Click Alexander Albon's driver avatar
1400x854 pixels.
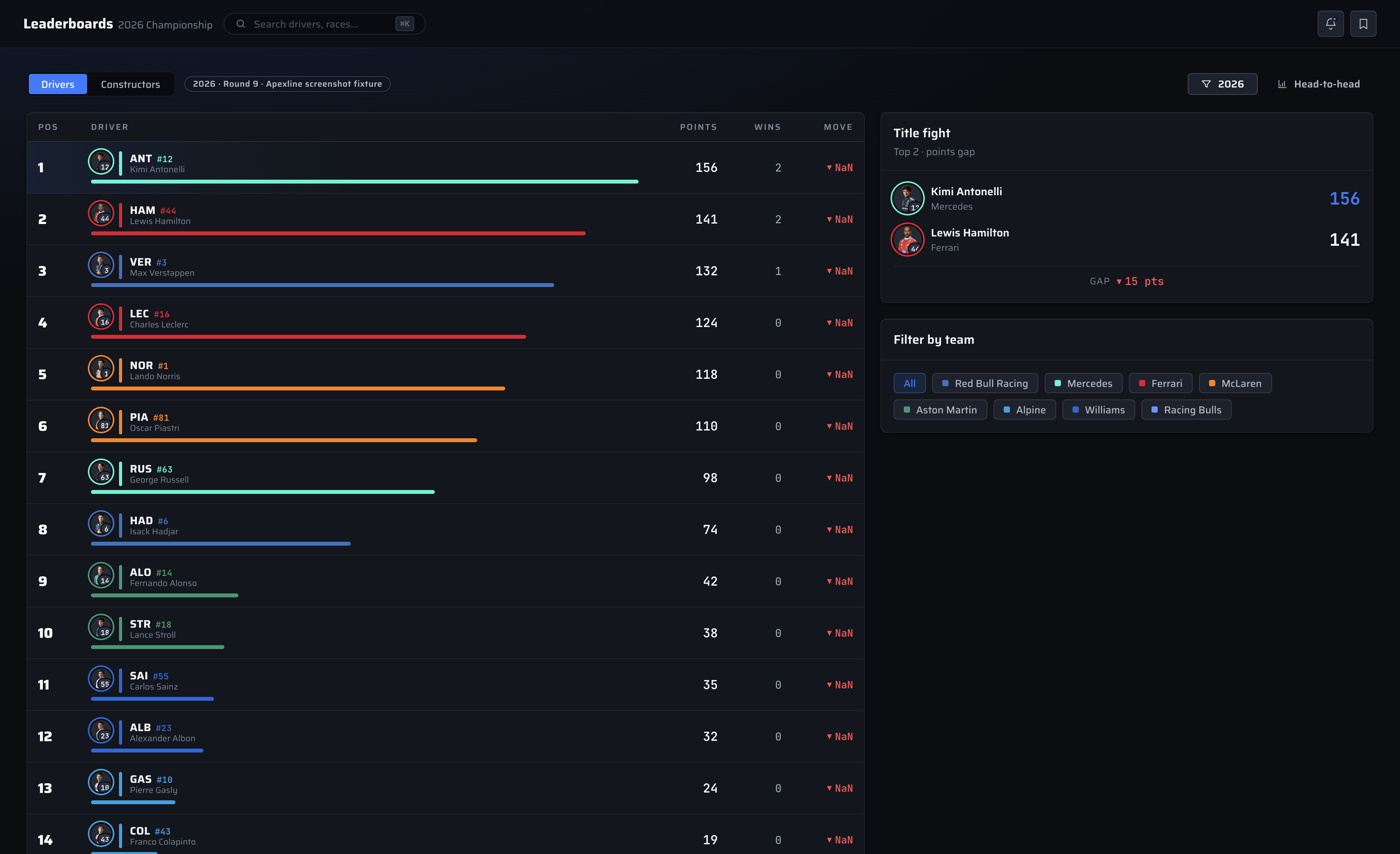[x=101, y=730]
